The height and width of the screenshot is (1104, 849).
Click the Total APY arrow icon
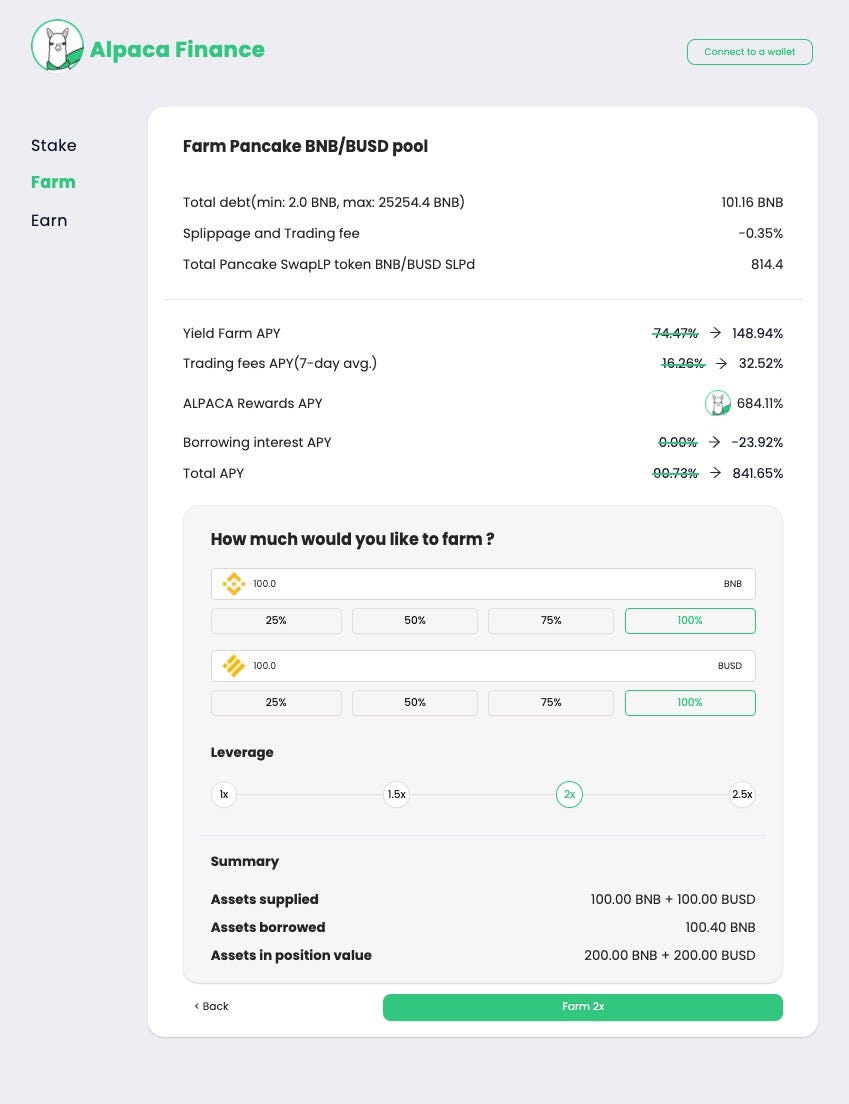tap(715, 472)
